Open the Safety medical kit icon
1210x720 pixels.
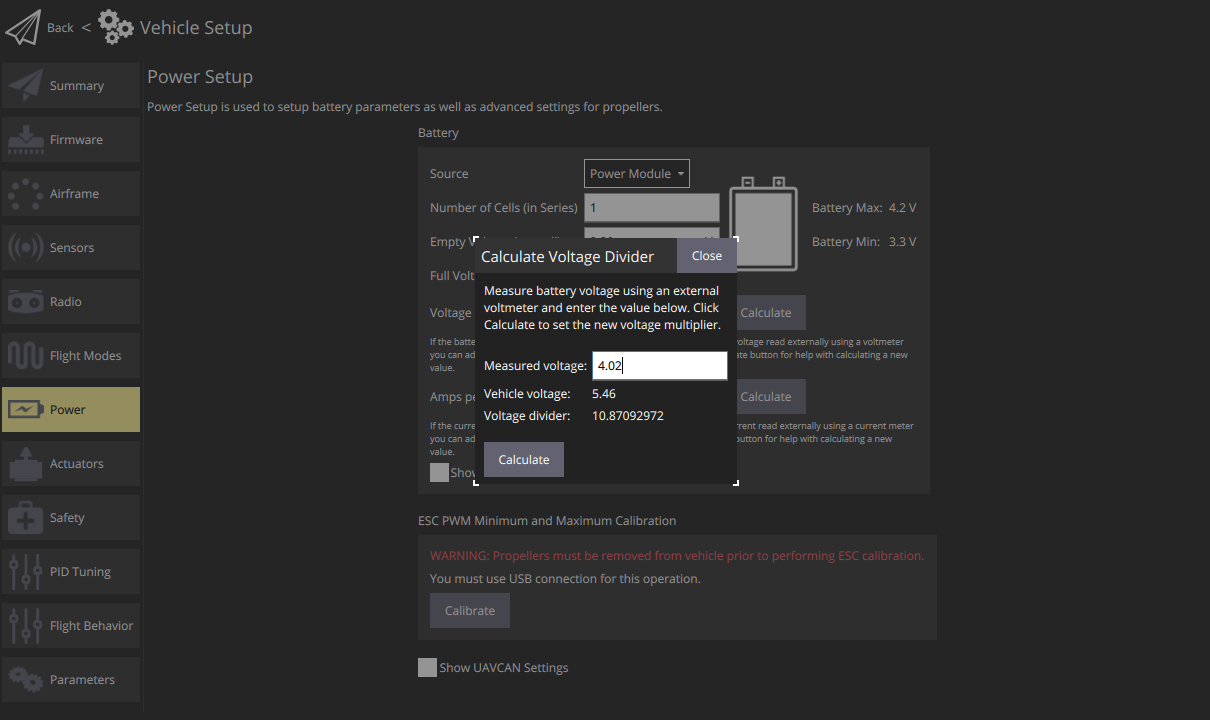coord(25,518)
